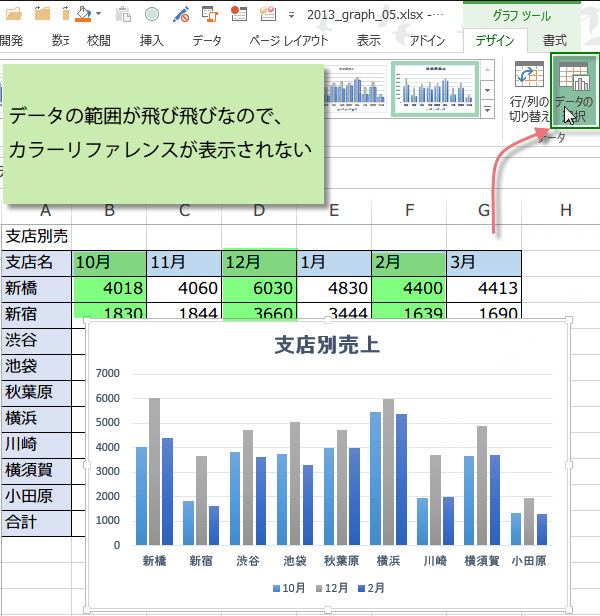The image size is (600, 616).
Task: Select the 12月 header cell
Action: pos(259,263)
